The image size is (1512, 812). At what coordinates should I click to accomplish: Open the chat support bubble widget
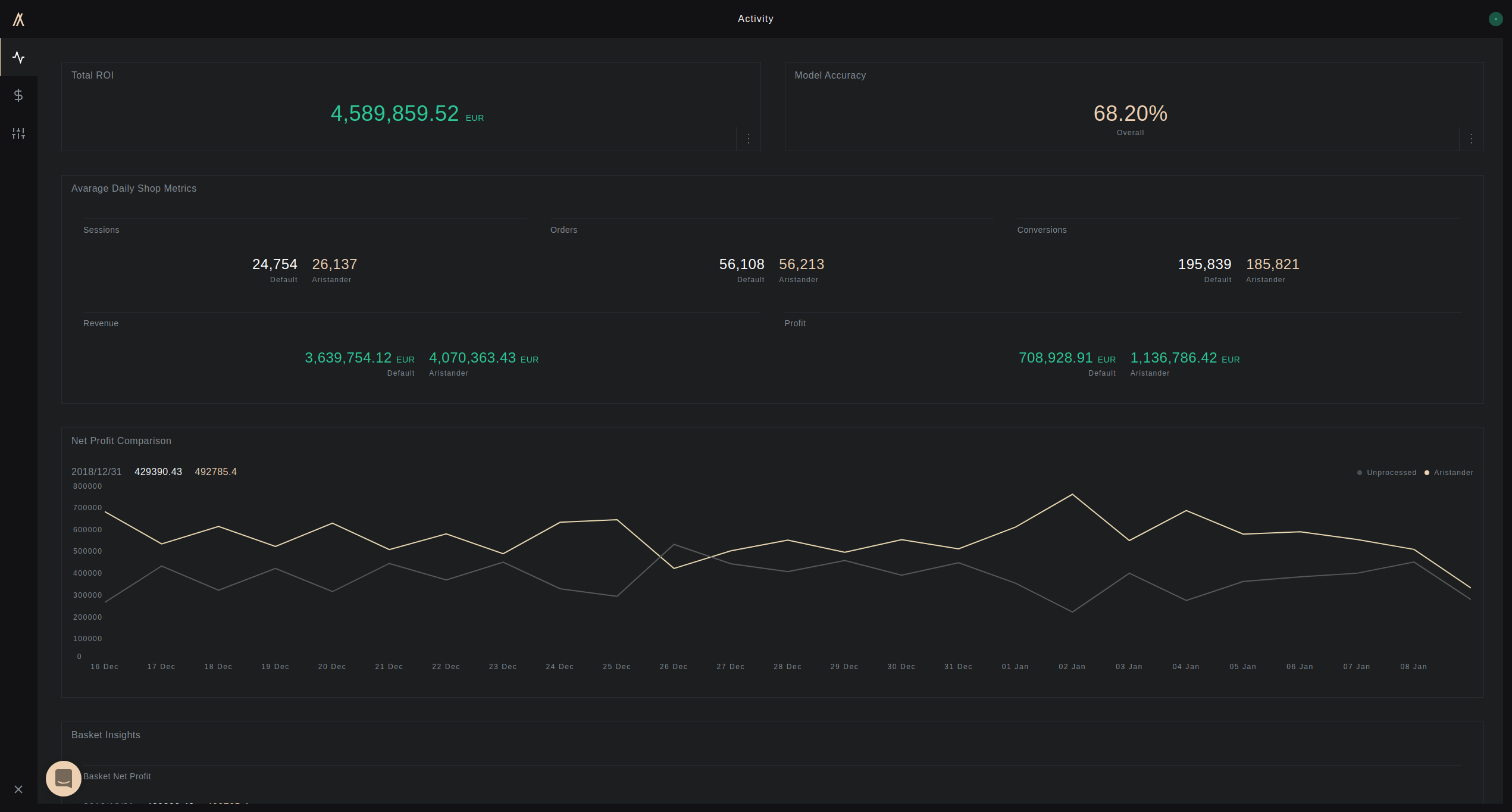pyautogui.click(x=64, y=778)
